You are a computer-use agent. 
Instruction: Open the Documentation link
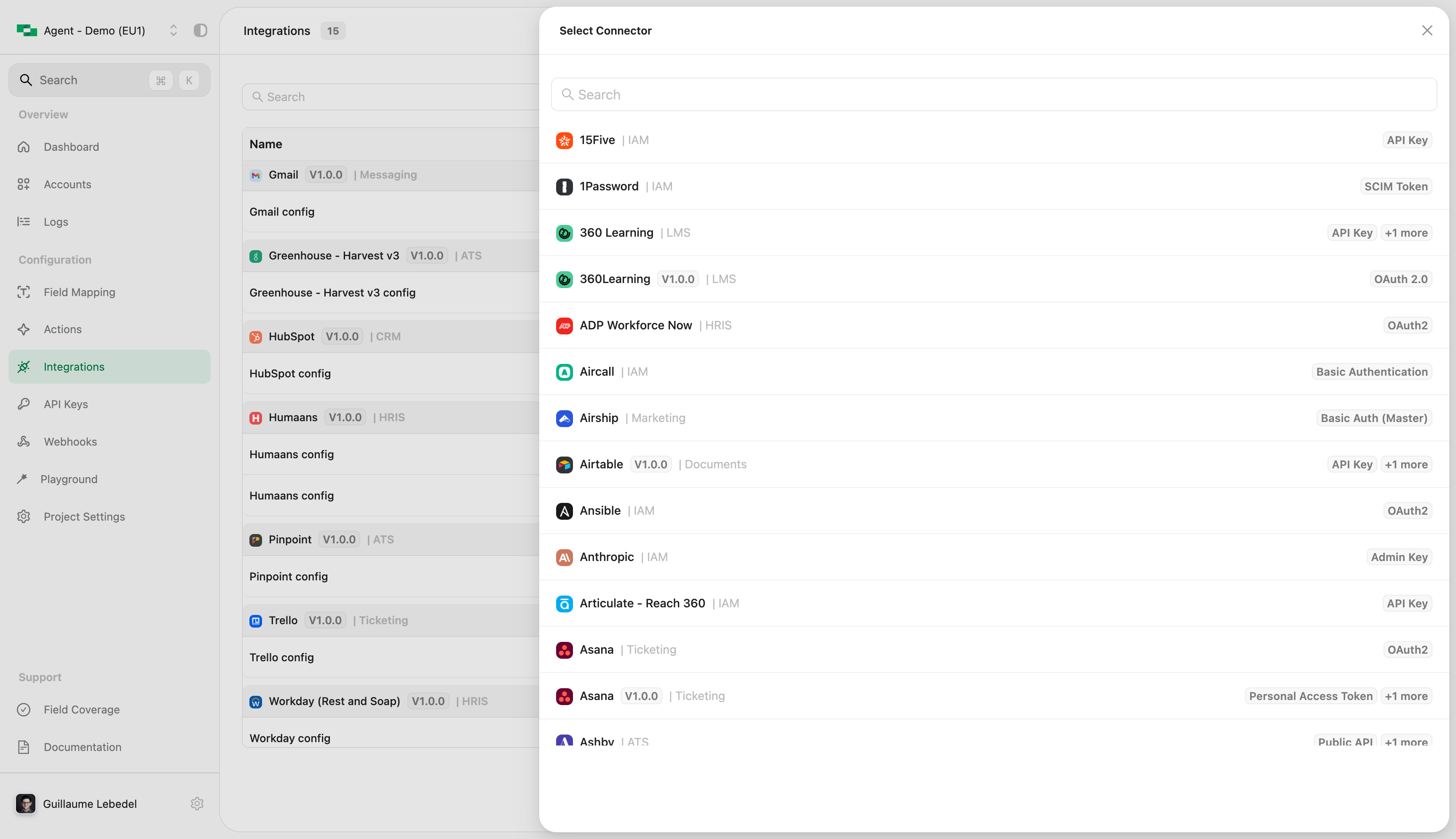coord(83,747)
